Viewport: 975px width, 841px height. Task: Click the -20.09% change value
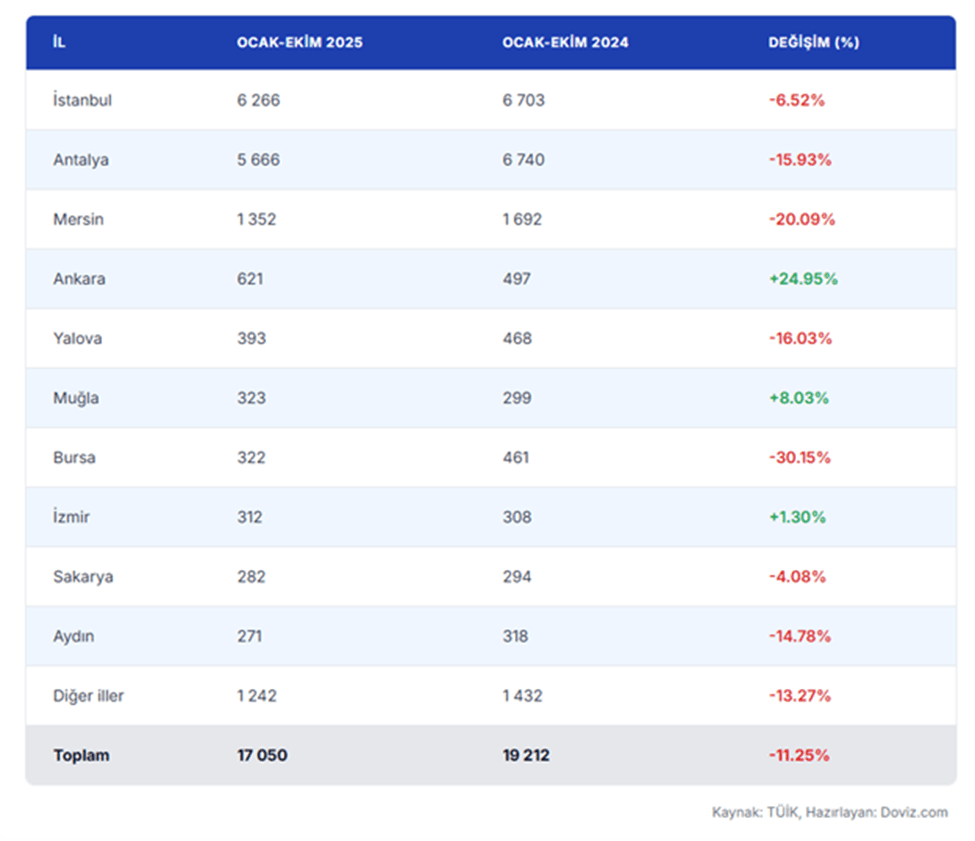point(802,219)
